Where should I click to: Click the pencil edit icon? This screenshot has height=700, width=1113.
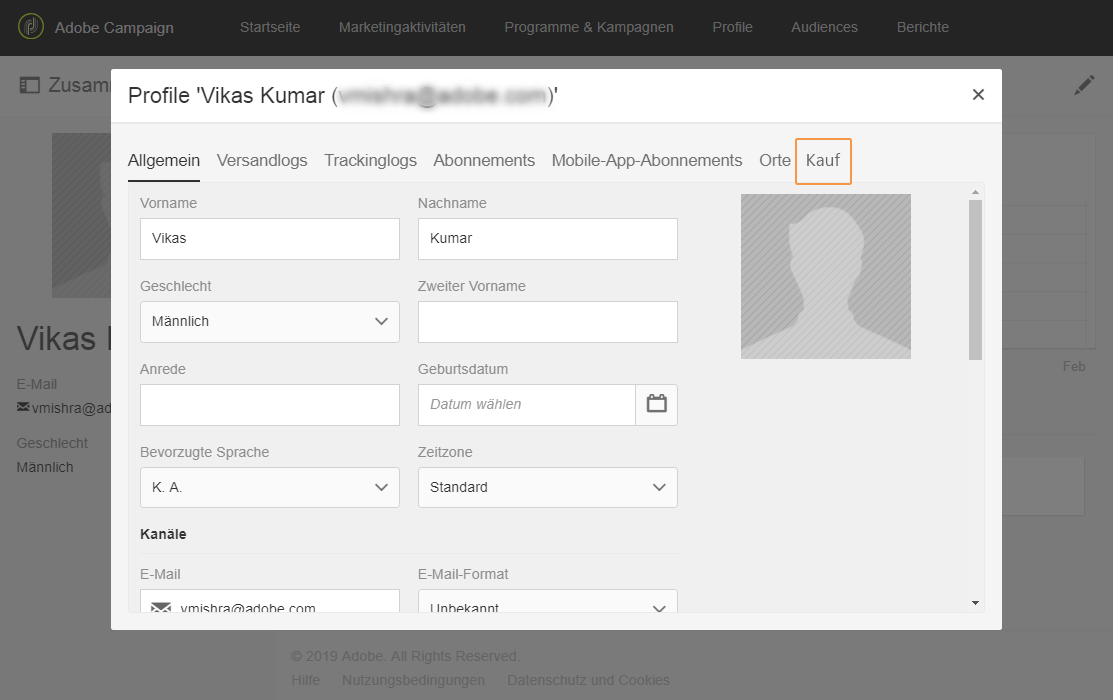pyautogui.click(x=1084, y=85)
